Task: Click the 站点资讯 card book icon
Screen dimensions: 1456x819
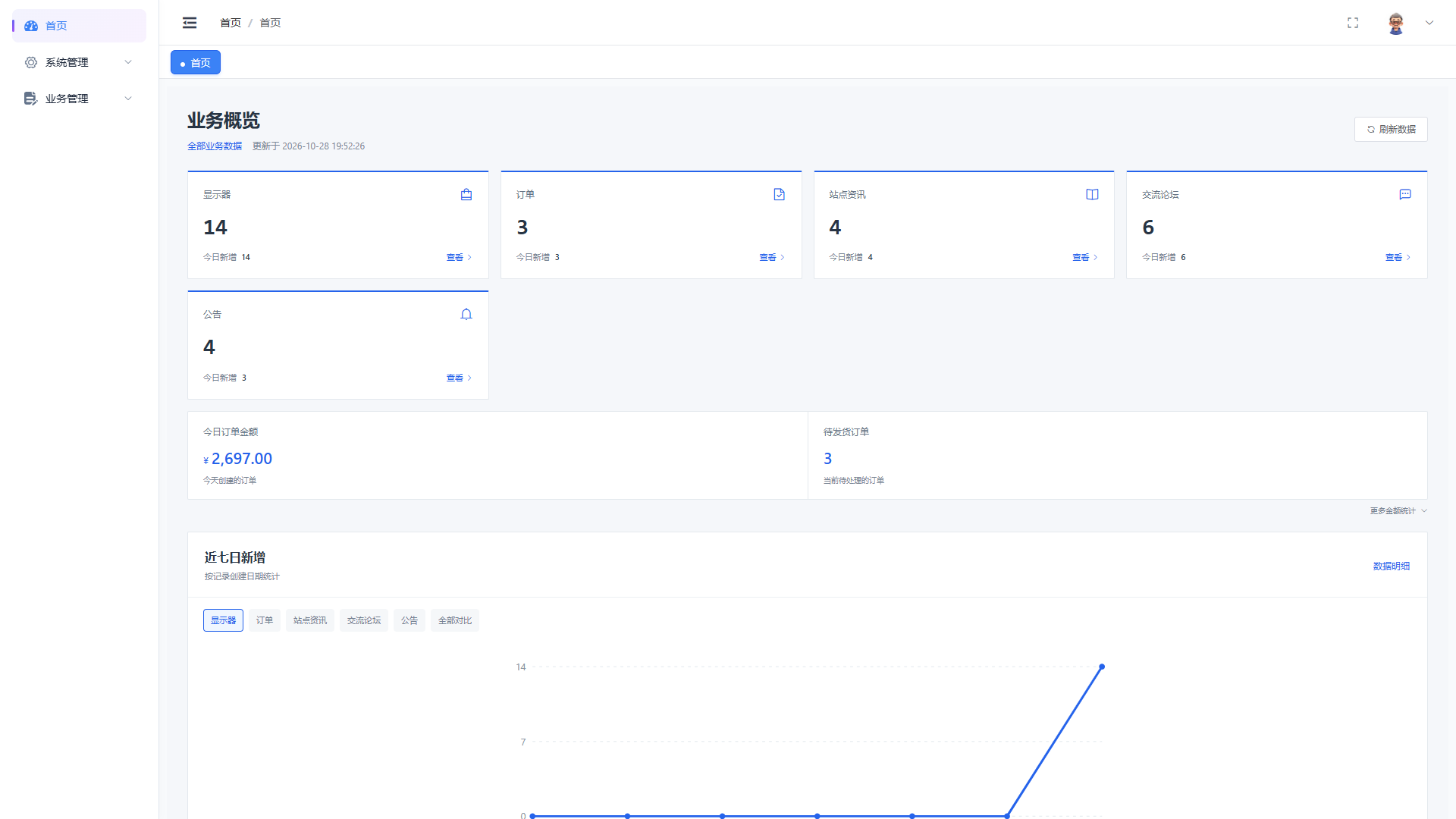Action: pyautogui.click(x=1092, y=195)
